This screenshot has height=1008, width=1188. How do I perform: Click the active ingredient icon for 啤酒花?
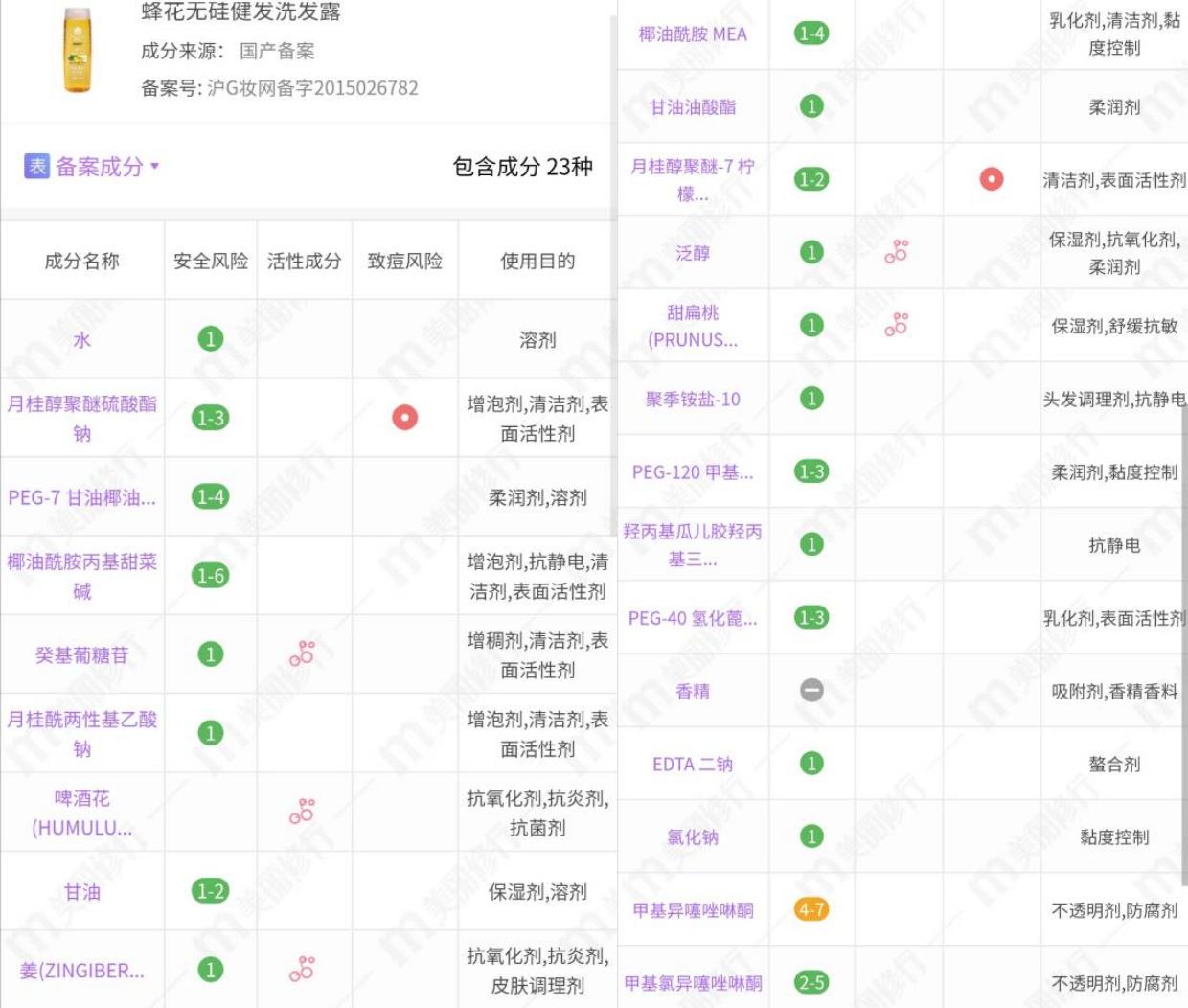pos(304,812)
